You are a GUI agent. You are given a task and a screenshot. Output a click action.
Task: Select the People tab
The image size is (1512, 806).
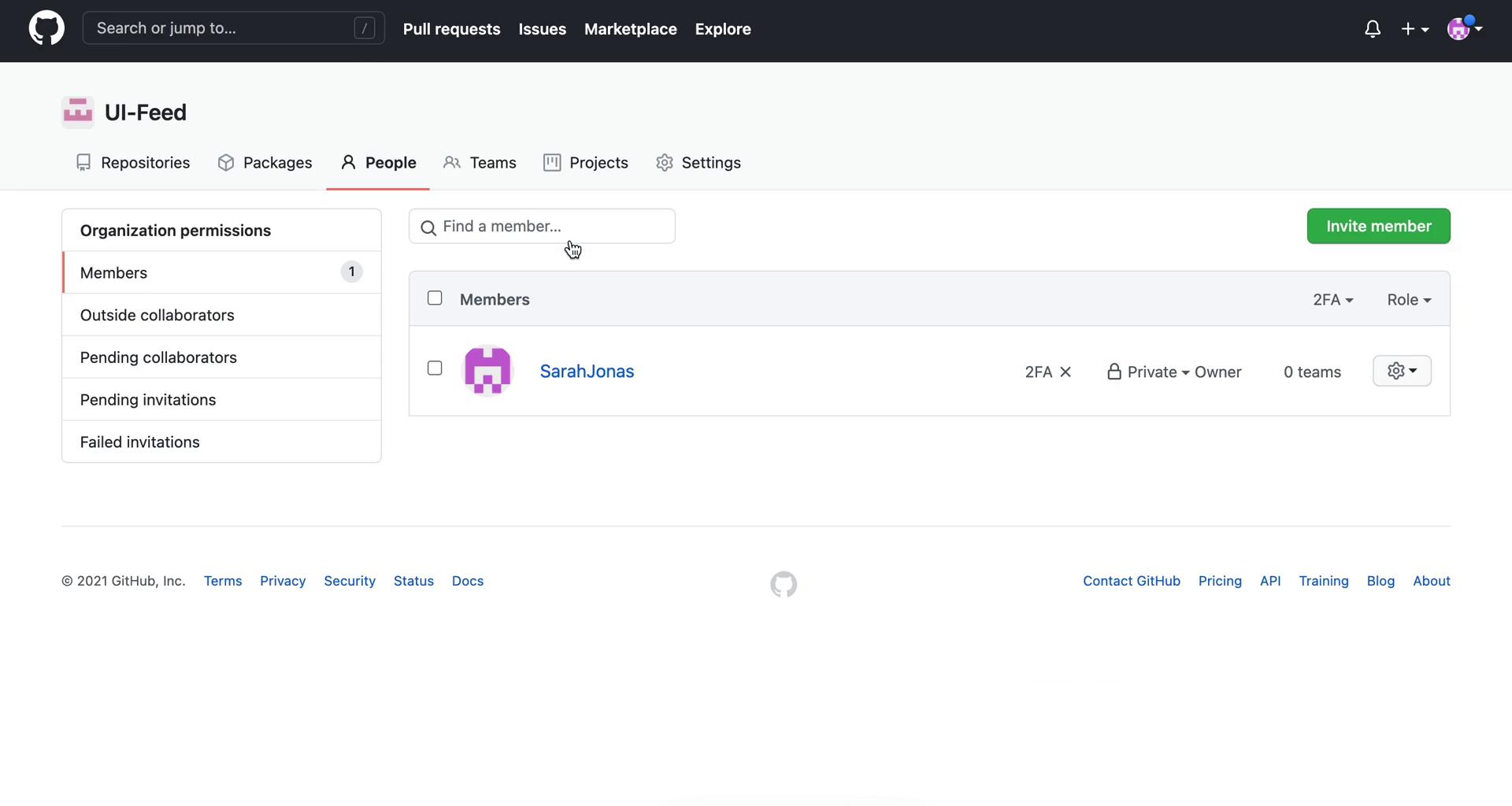pyautogui.click(x=378, y=163)
